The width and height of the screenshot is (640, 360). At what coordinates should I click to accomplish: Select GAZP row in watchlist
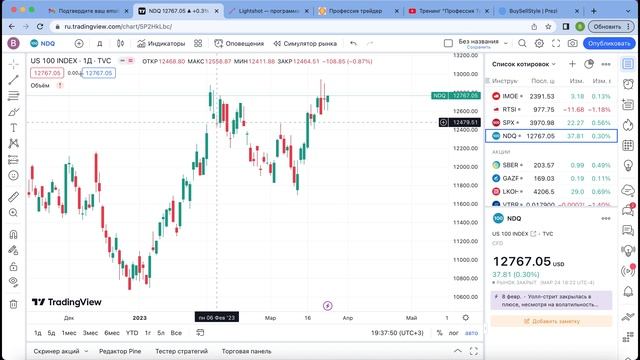(551, 178)
